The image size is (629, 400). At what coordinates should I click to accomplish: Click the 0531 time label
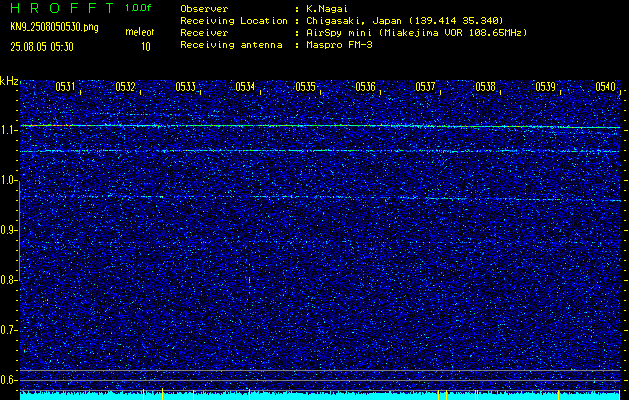coord(65,87)
